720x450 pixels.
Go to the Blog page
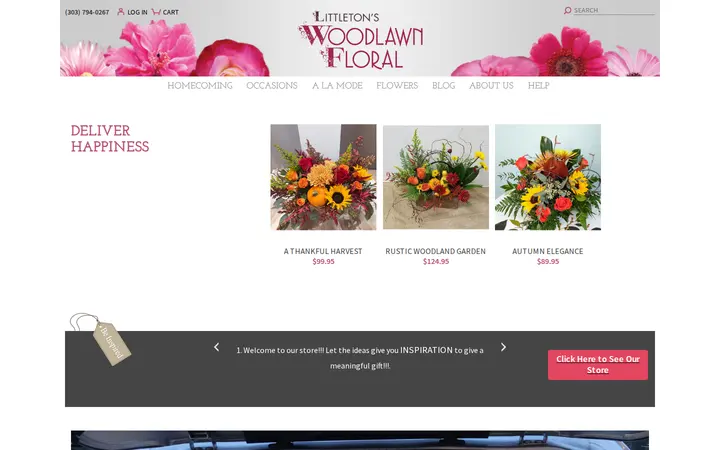444,85
